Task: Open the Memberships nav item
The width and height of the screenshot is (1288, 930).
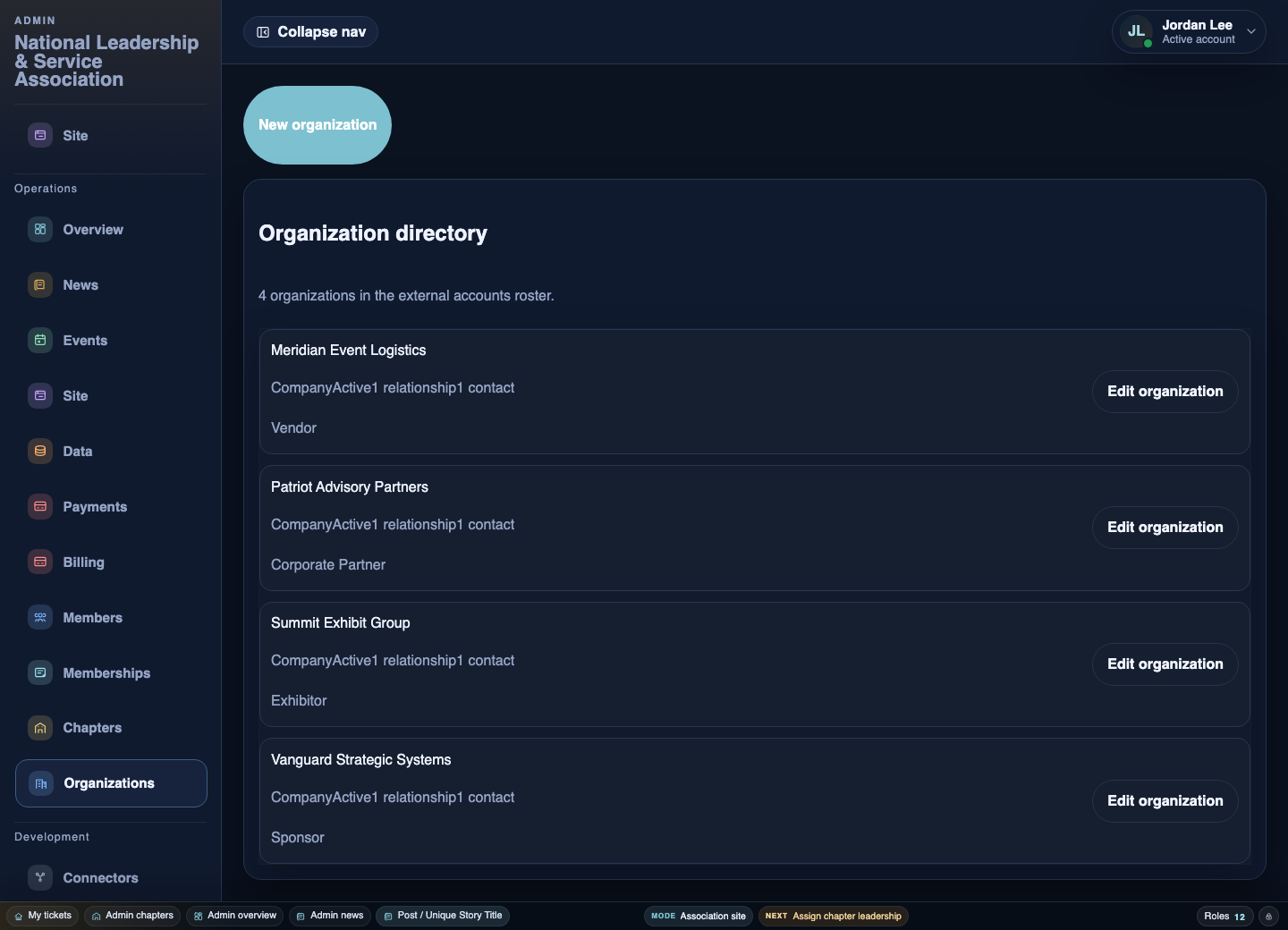Action: pos(106,673)
